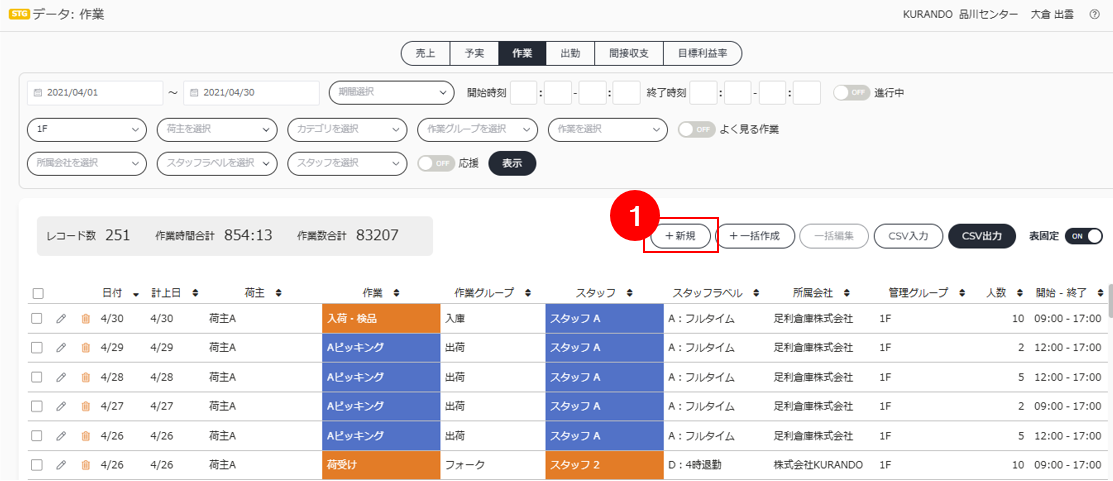Switch to the 出勤 tab
Image resolution: width=1113 pixels, height=481 pixels.
(570, 53)
